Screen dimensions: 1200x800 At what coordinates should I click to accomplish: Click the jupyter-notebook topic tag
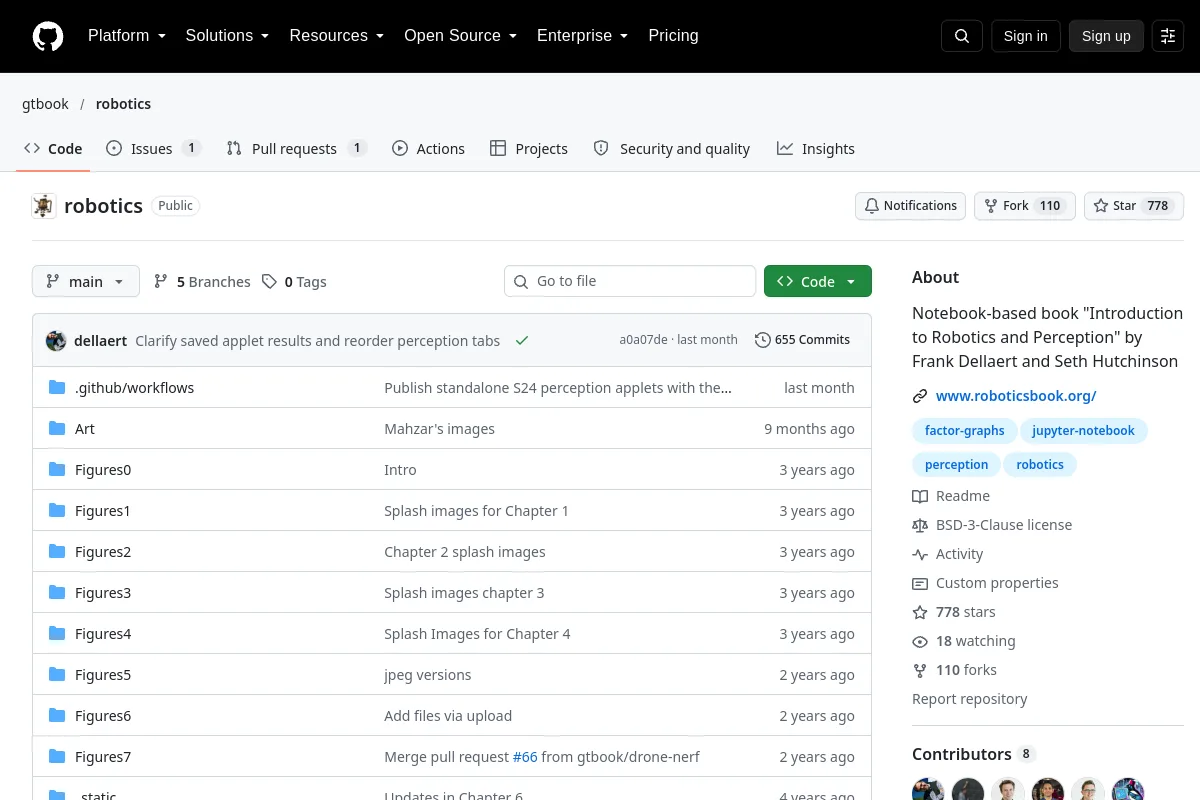click(x=1083, y=431)
